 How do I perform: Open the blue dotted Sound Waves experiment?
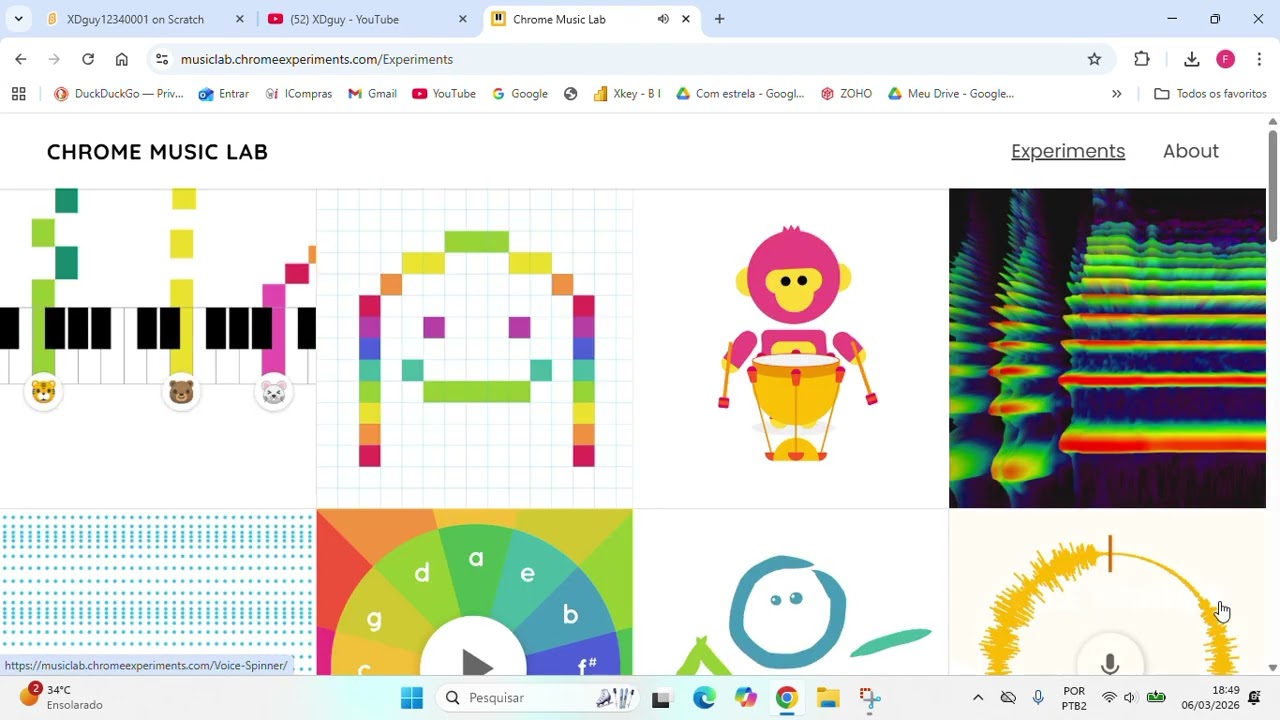158,592
